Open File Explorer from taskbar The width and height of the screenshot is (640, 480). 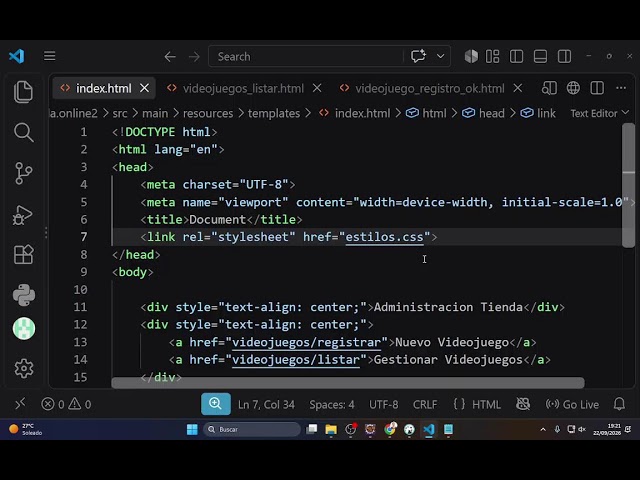(x=331, y=429)
